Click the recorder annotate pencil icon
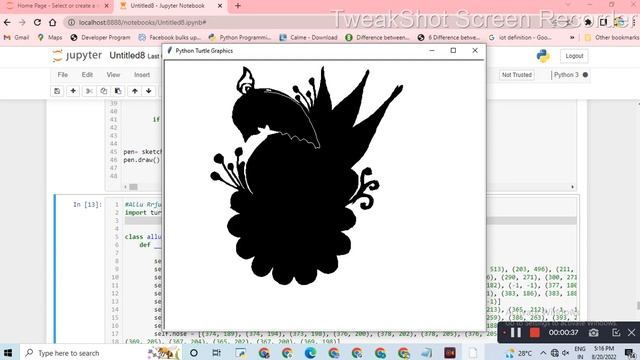The image size is (640, 360). (x=616, y=333)
